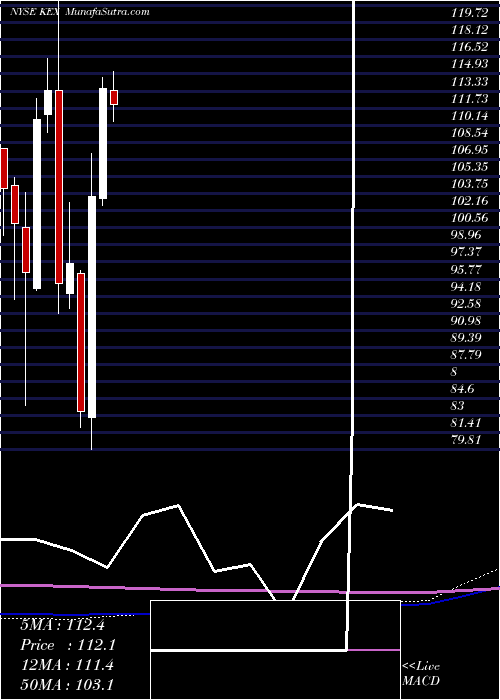Click the 119.72 price axis label
Viewport: 500px width, 700px height.
coord(469,13)
